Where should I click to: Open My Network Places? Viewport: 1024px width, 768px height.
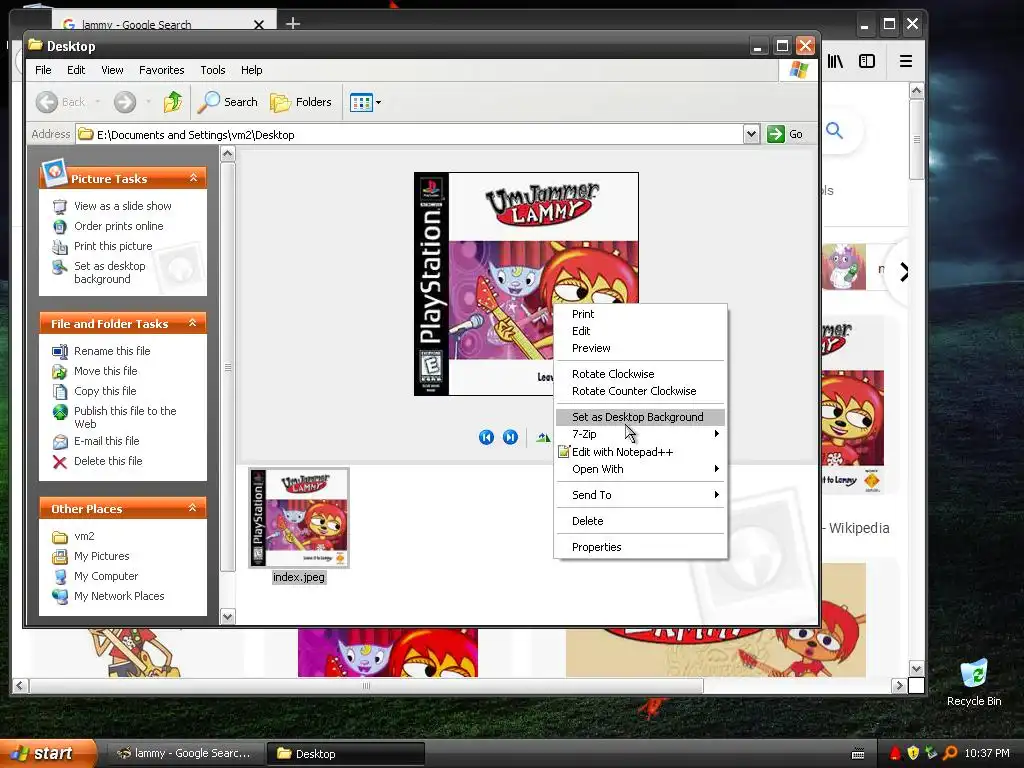120,596
